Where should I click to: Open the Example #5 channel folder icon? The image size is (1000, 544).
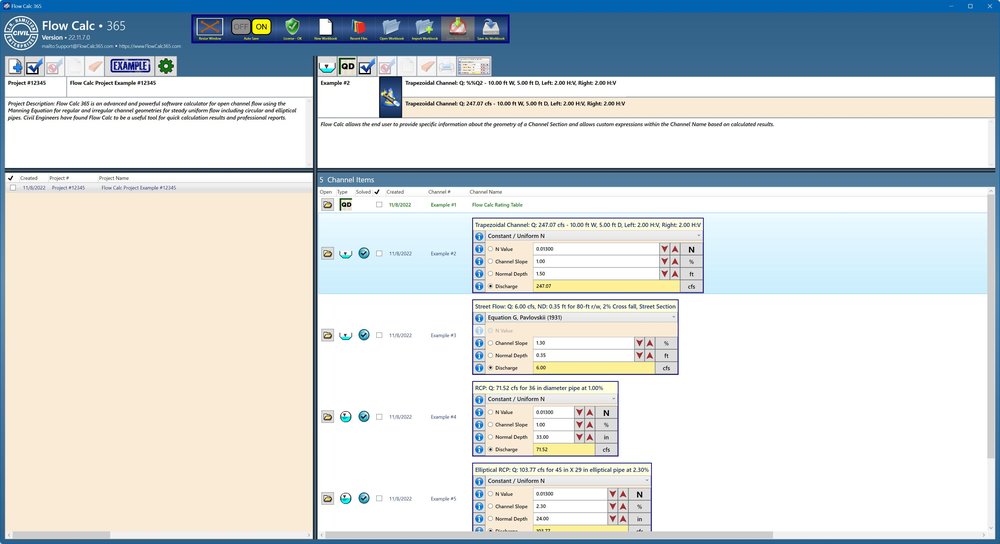coord(327,498)
